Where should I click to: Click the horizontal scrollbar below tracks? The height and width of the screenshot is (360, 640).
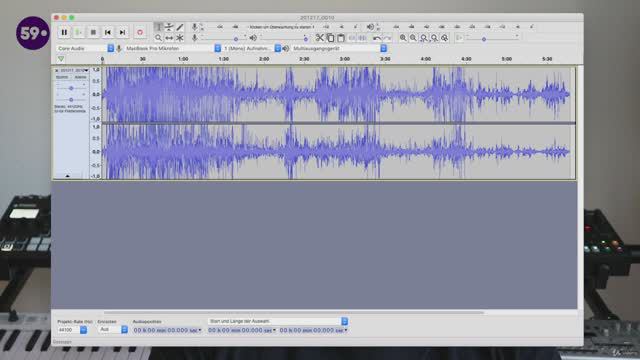(294, 313)
